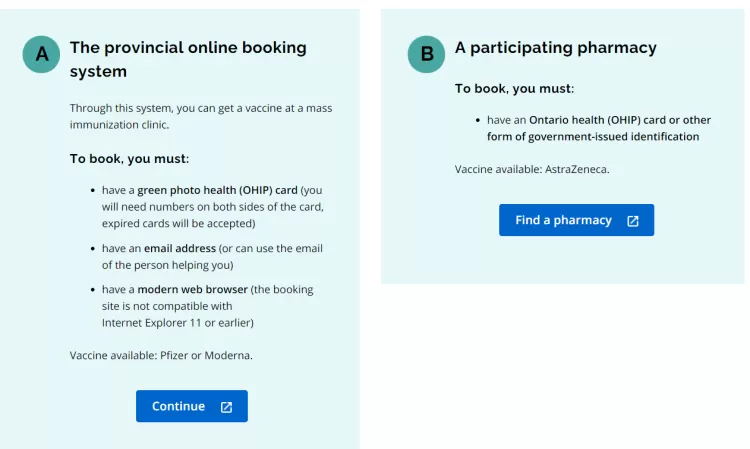Click 'Vaccine available: Pfizer or Moderna' text
750x449 pixels.
pyautogui.click(x=161, y=356)
